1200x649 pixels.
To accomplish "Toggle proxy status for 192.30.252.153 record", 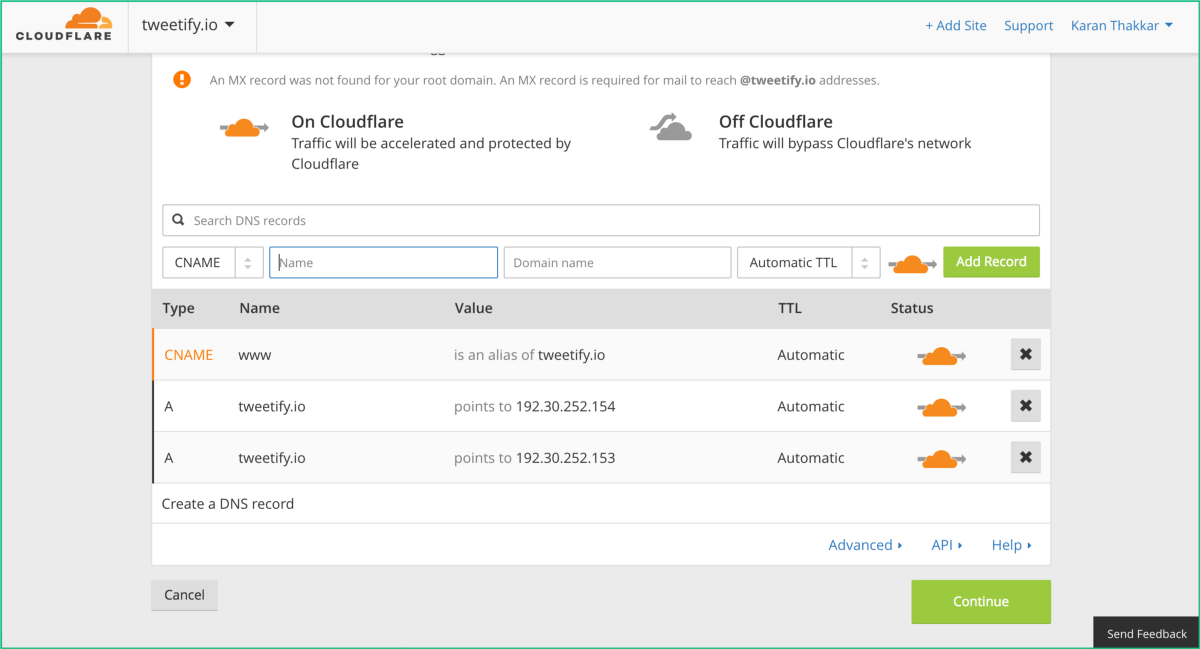I will tap(941, 458).
